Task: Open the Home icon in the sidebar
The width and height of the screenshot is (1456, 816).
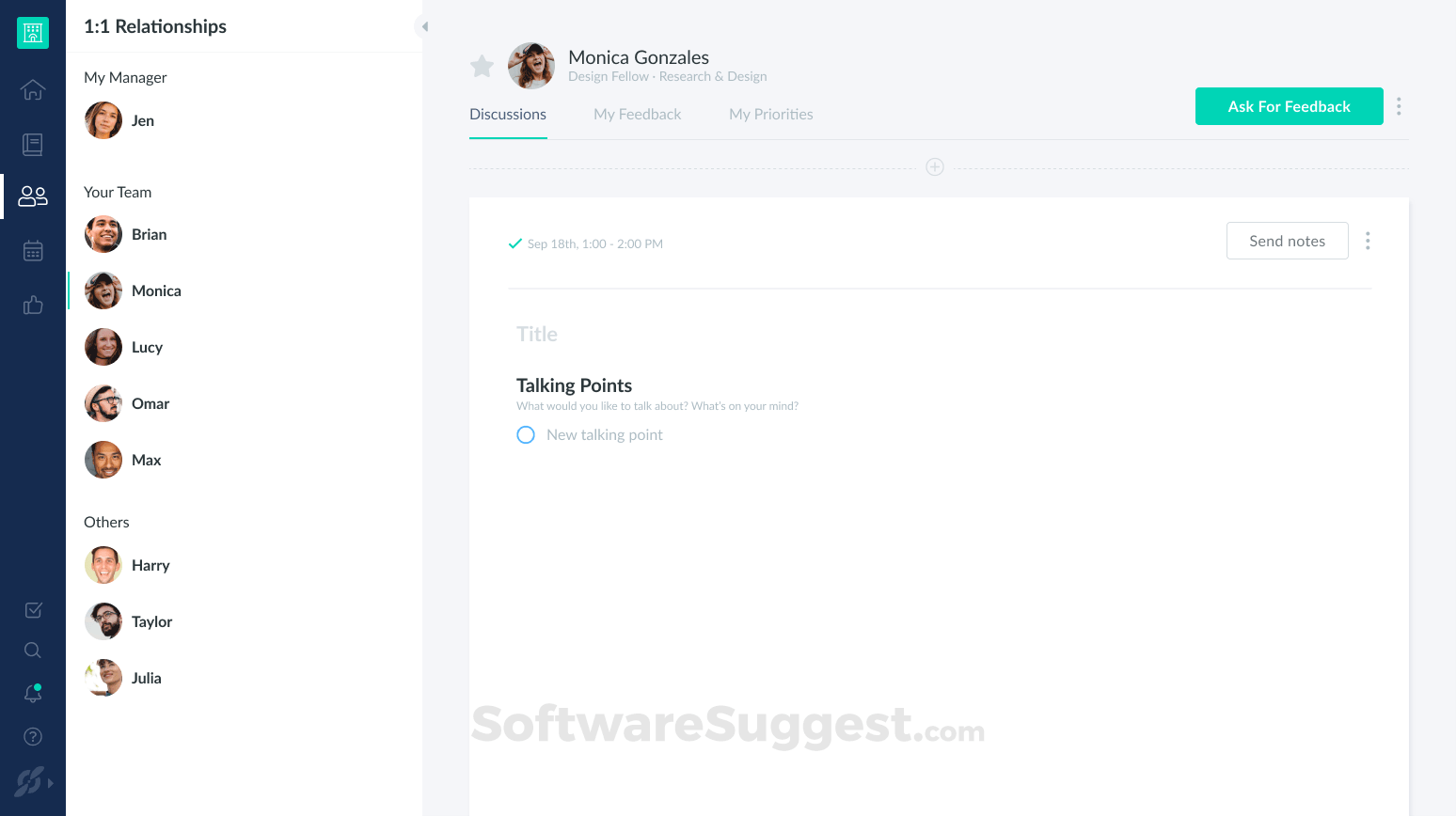Action: 32,89
